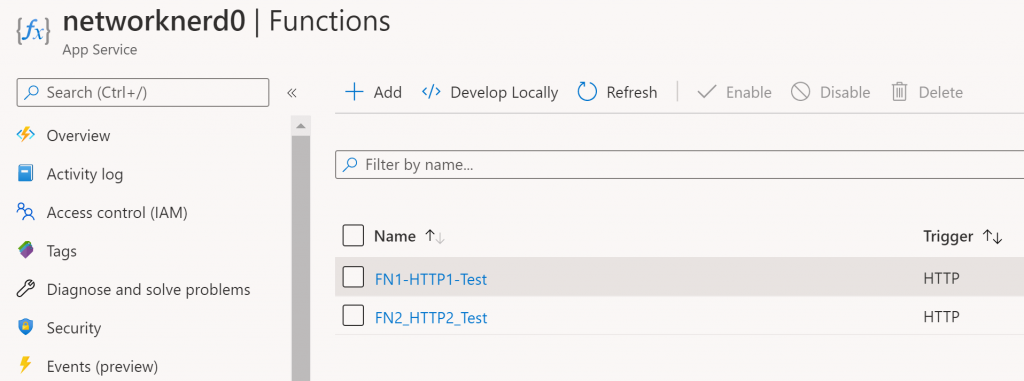Open the FN1-HTTP1-Test function link
Viewport: 1024px width, 381px height.
[x=431, y=280]
